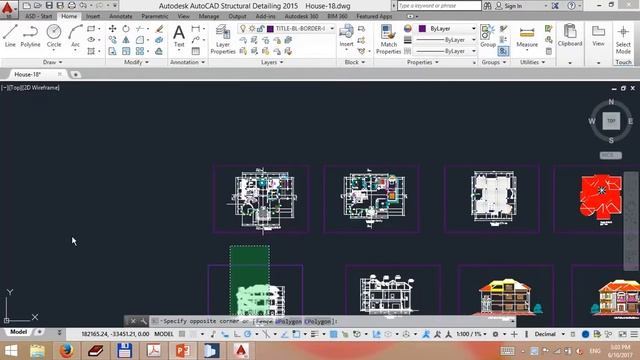The height and width of the screenshot is (360, 640).
Task: Toggle the MODEL space status bar button
Action: (x=164, y=334)
